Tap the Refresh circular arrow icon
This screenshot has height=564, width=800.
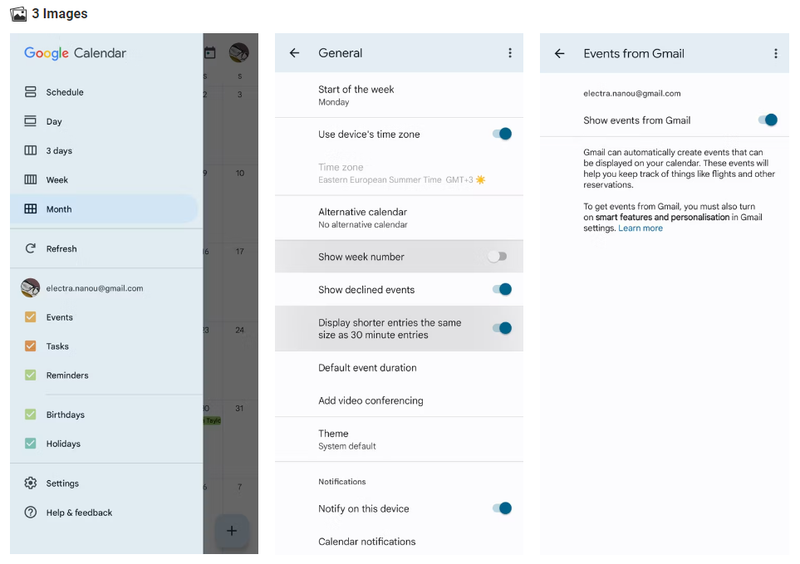pos(31,249)
